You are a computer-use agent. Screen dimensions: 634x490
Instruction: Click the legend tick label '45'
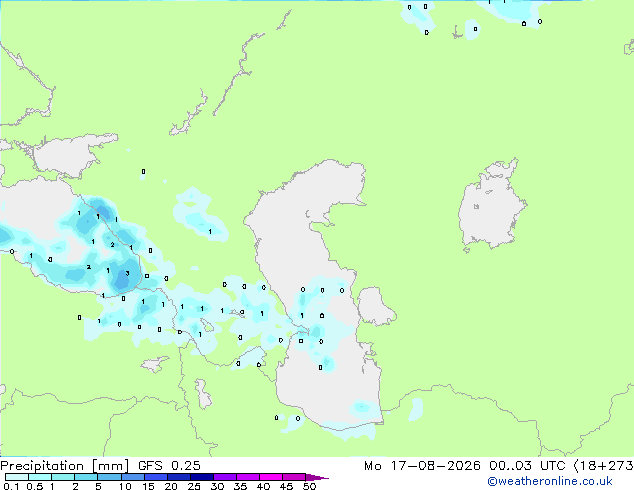point(286,486)
